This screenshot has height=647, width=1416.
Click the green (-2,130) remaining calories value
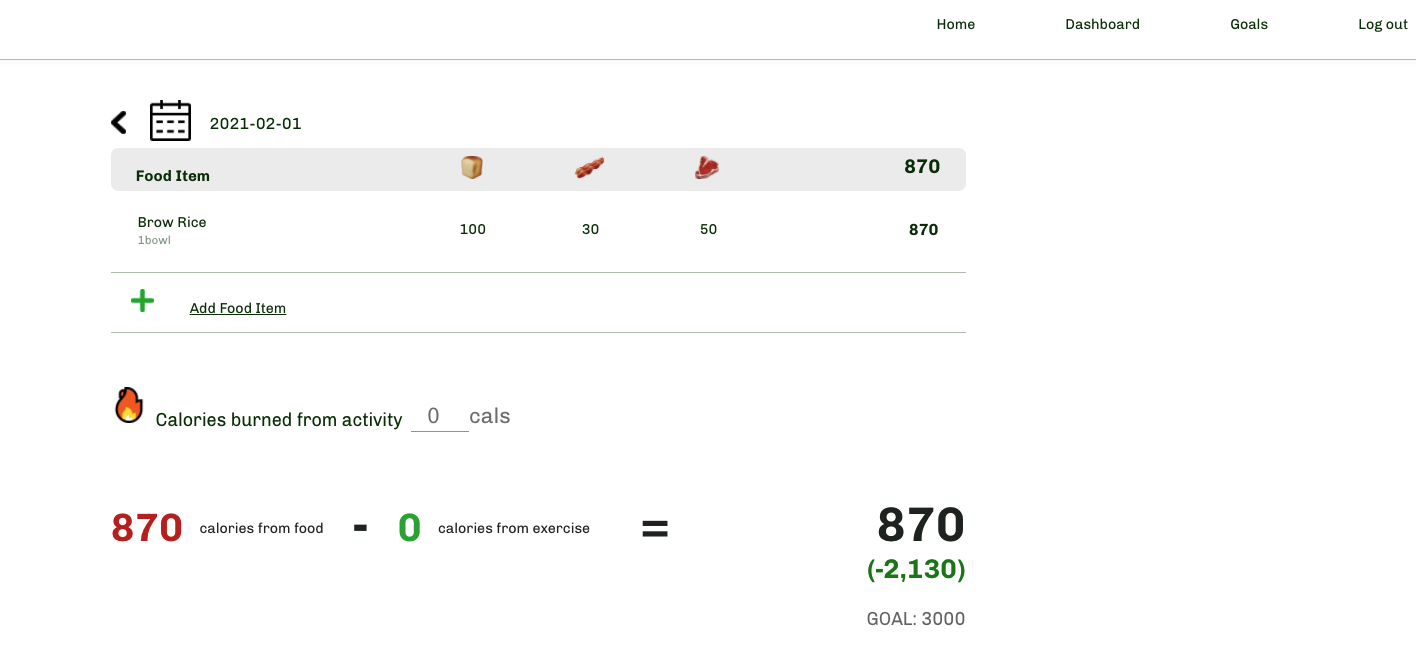pos(915,569)
